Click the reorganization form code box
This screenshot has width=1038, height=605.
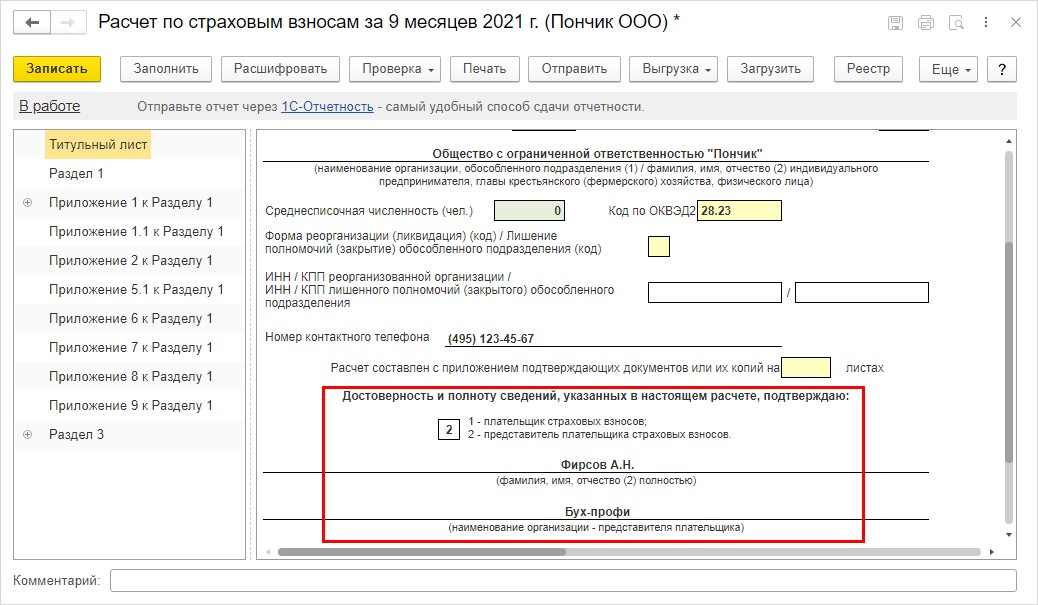coord(659,246)
